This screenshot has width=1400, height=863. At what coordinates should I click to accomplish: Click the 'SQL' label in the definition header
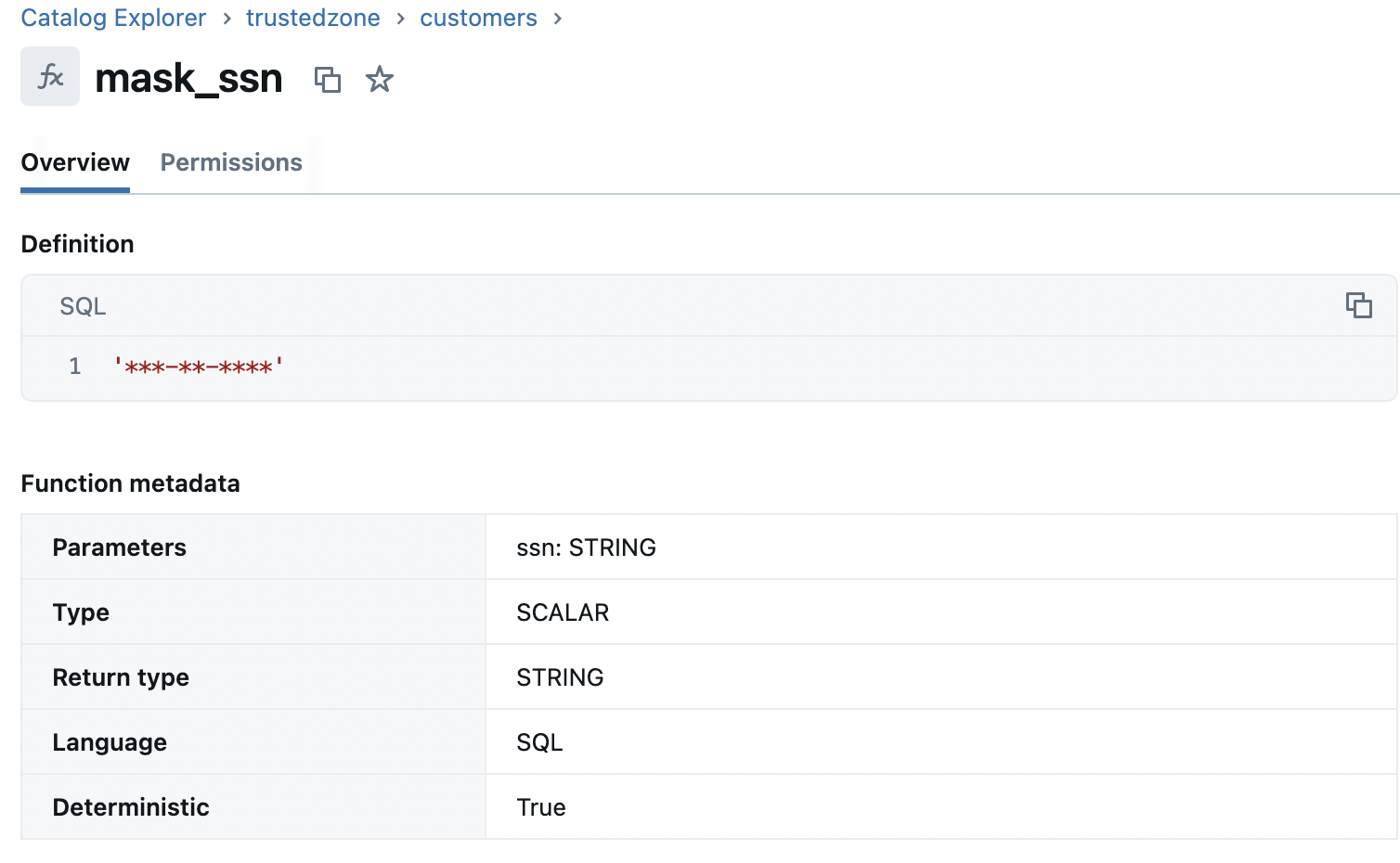click(x=83, y=306)
